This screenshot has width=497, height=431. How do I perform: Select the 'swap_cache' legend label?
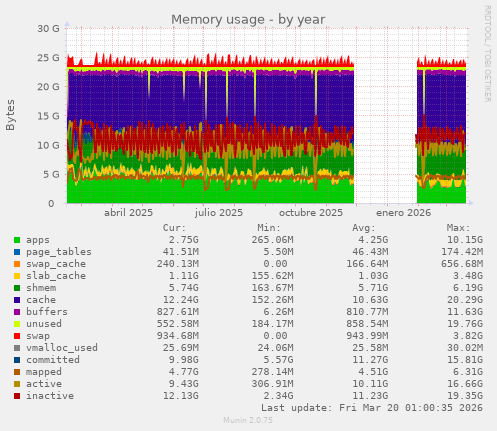(56, 264)
